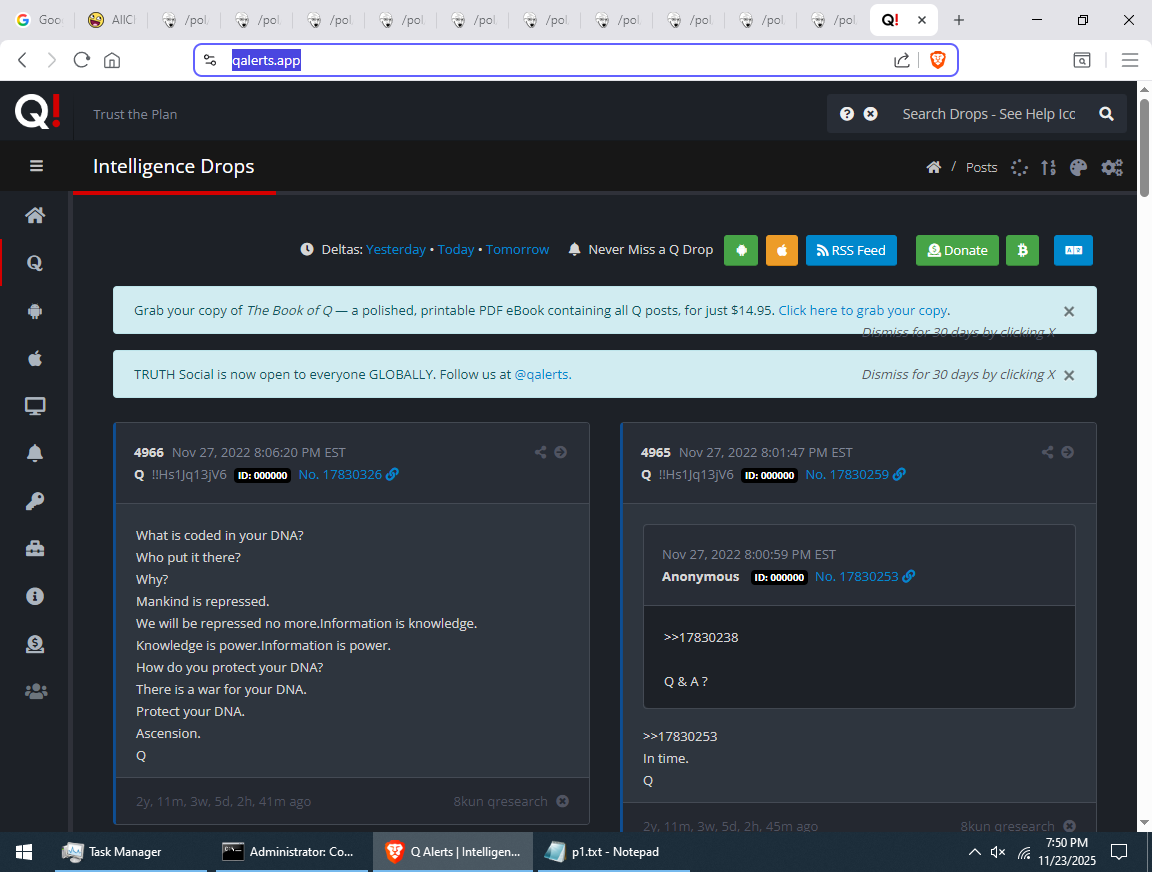1152x872 pixels.
Task: Click the desktop monitor sidebar icon
Action: tap(35, 406)
